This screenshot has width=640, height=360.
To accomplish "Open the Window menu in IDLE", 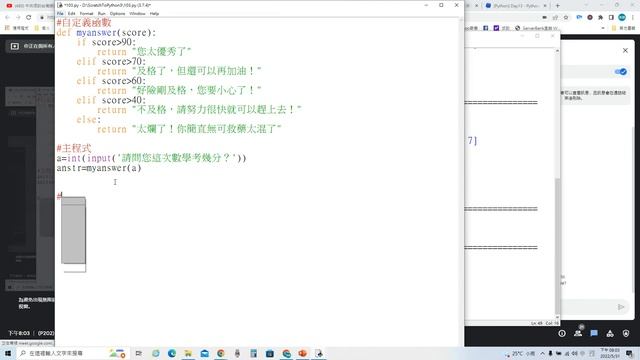I will click(137, 13).
